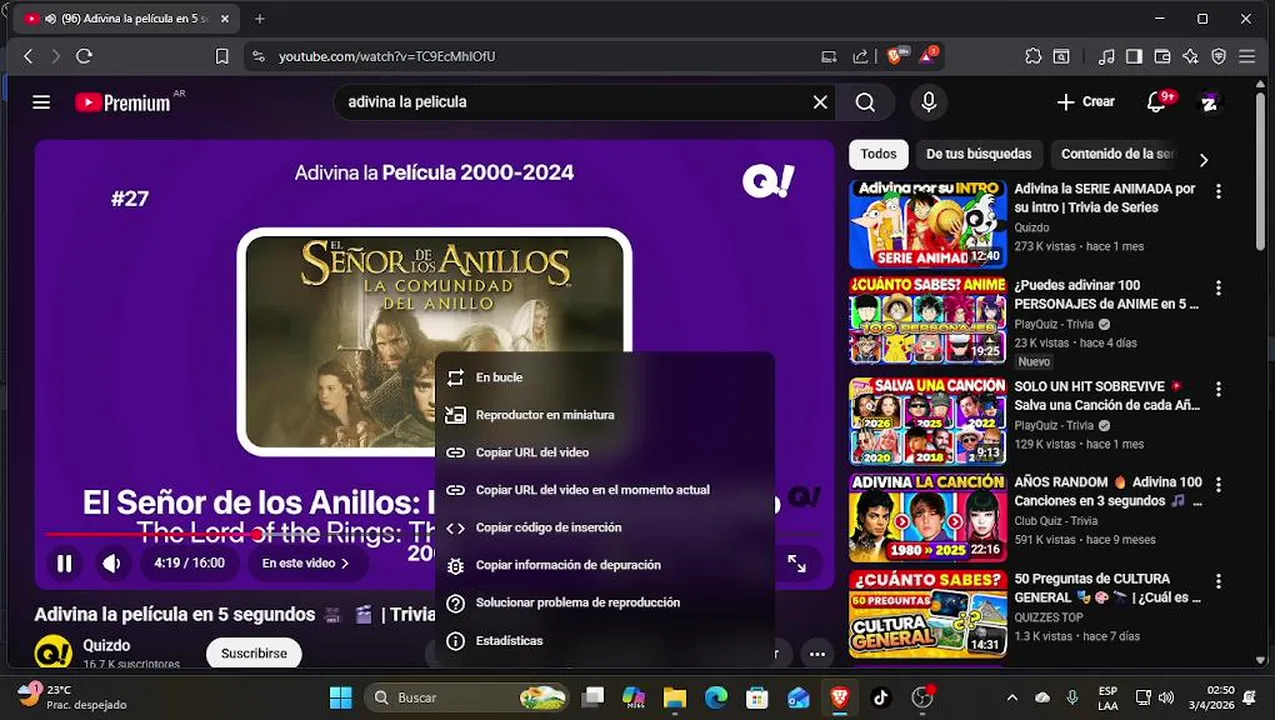Viewport: 1275px width, 720px height.
Task: Pause the video playback
Action: tap(65, 563)
